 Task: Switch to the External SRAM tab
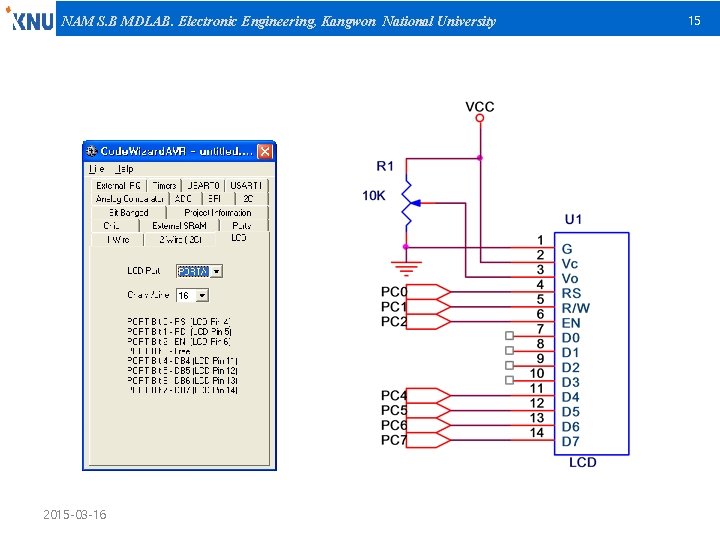[x=179, y=226]
